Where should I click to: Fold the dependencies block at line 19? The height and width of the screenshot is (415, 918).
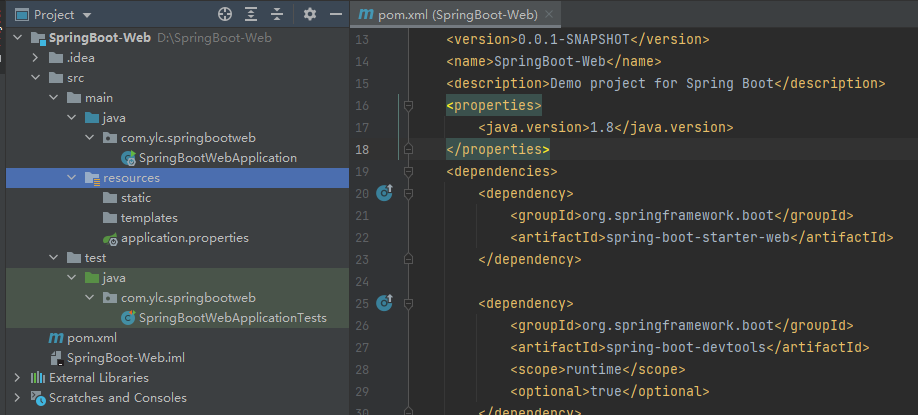pyautogui.click(x=408, y=172)
